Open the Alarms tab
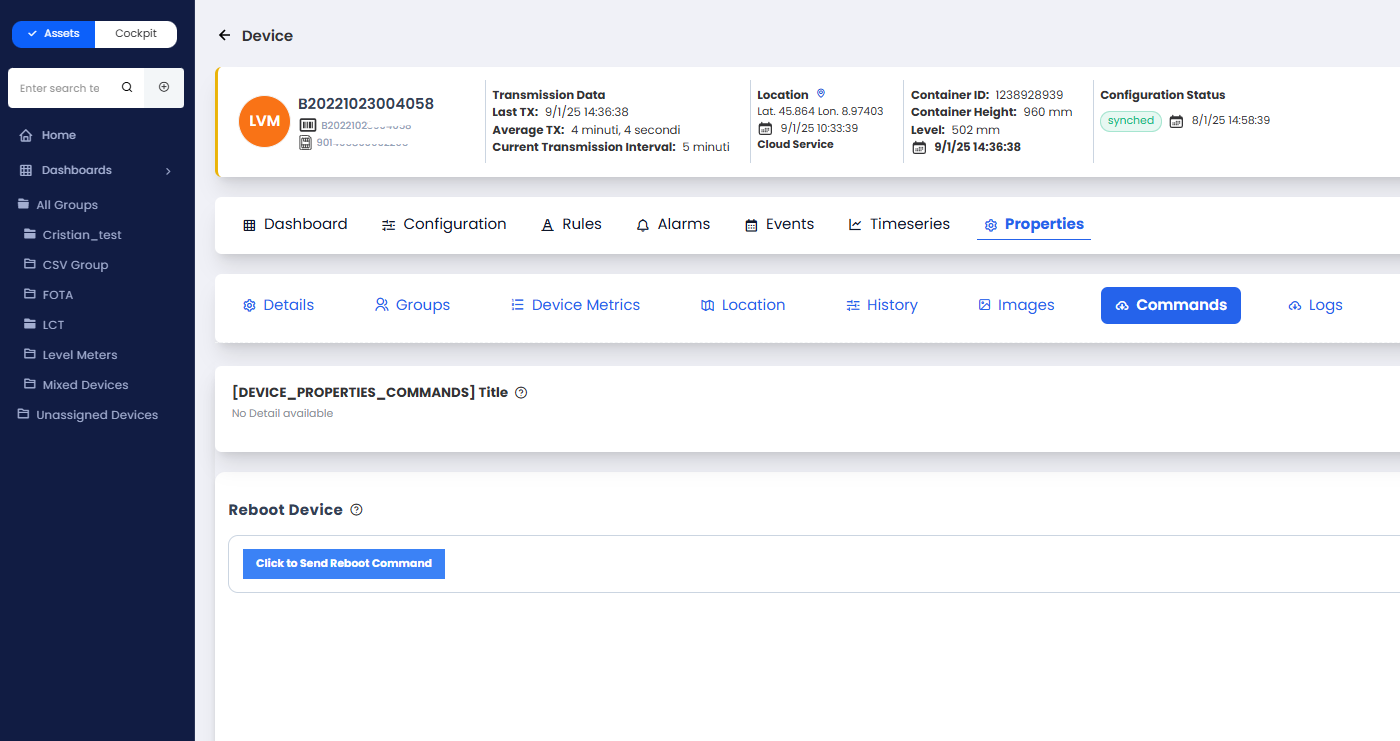 [673, 225]
